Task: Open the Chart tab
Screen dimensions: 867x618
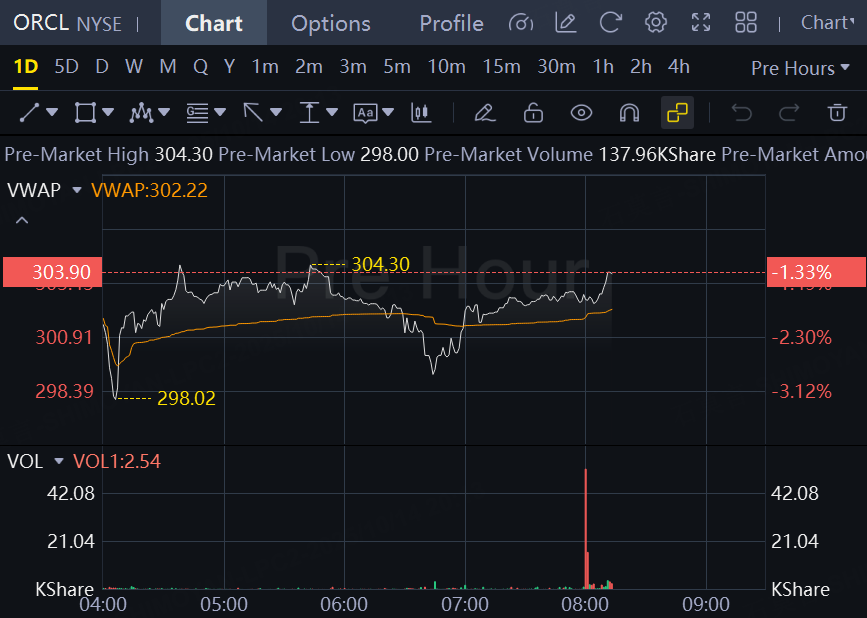Action: click(213, 23)
